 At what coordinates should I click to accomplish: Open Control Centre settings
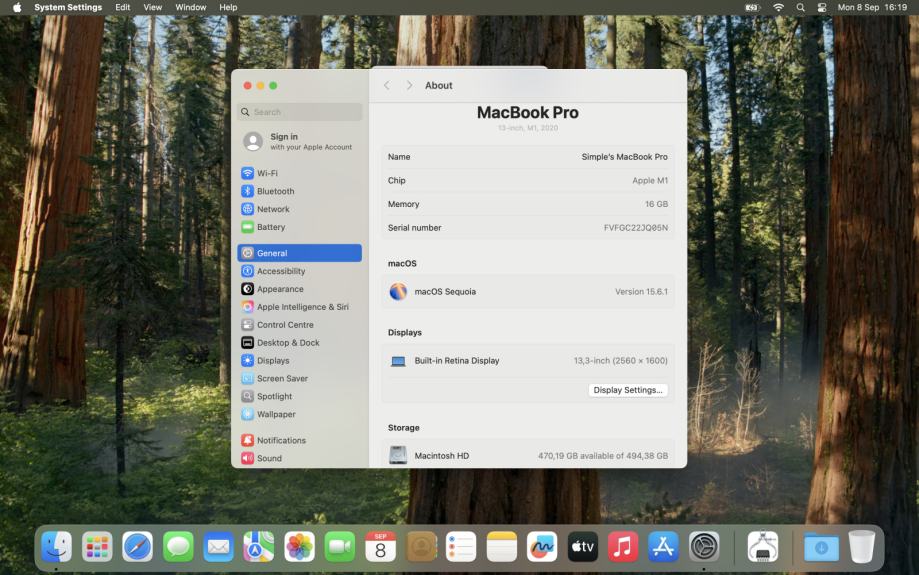click(x=284, y=325)
